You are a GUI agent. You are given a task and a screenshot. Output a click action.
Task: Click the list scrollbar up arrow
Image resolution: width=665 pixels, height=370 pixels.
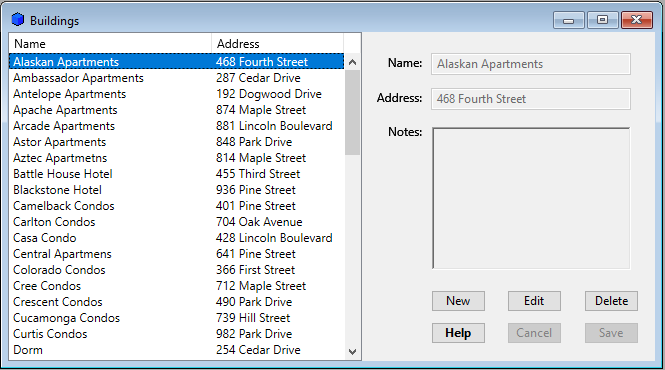pos(352,62)
